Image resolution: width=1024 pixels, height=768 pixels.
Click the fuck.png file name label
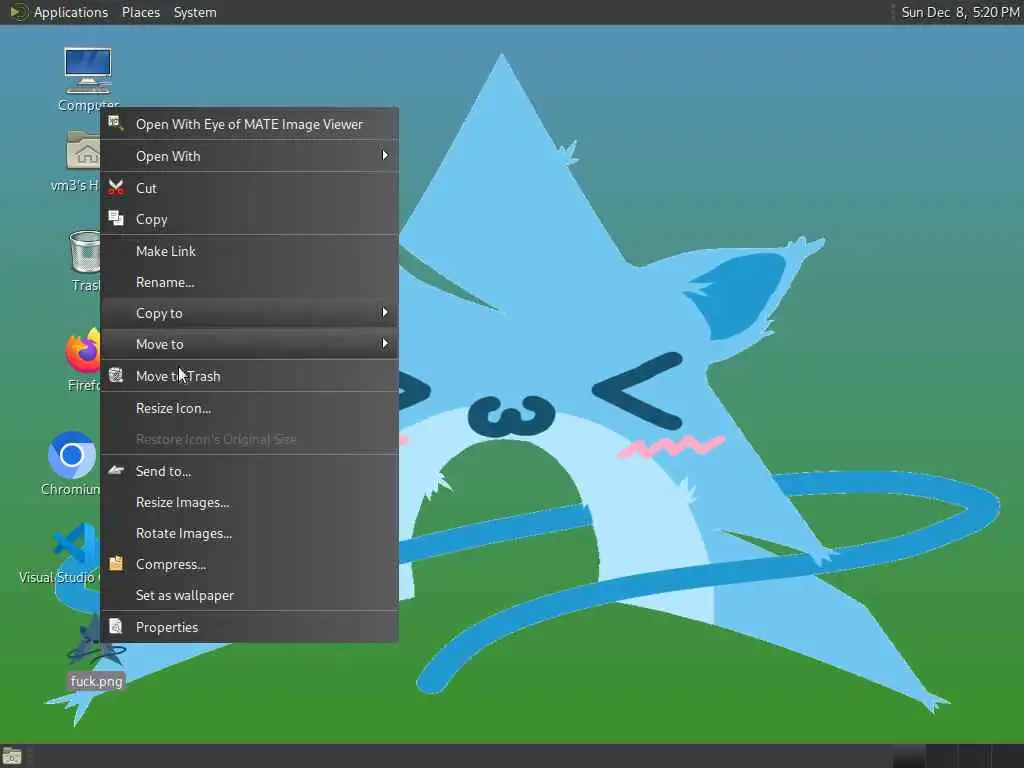96,681
